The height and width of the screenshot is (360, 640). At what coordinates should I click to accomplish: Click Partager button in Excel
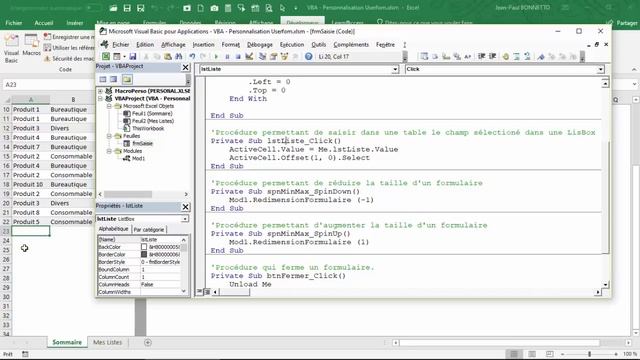pyautogui.click(x=622, y=23)
